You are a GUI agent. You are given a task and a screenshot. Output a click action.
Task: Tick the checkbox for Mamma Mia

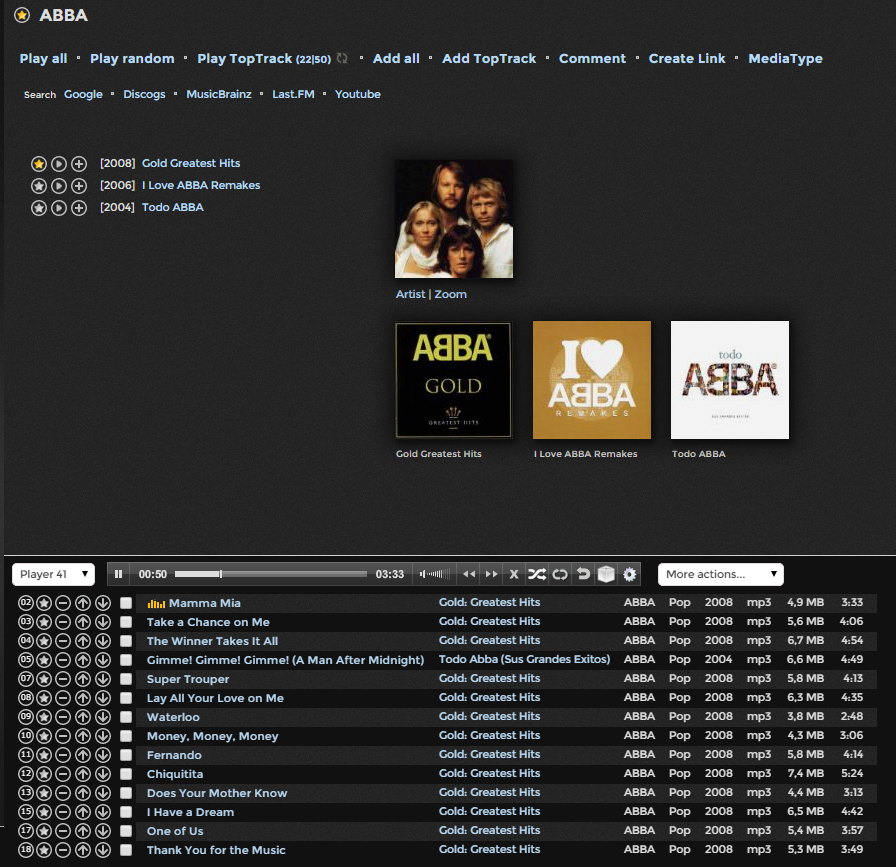126,603
